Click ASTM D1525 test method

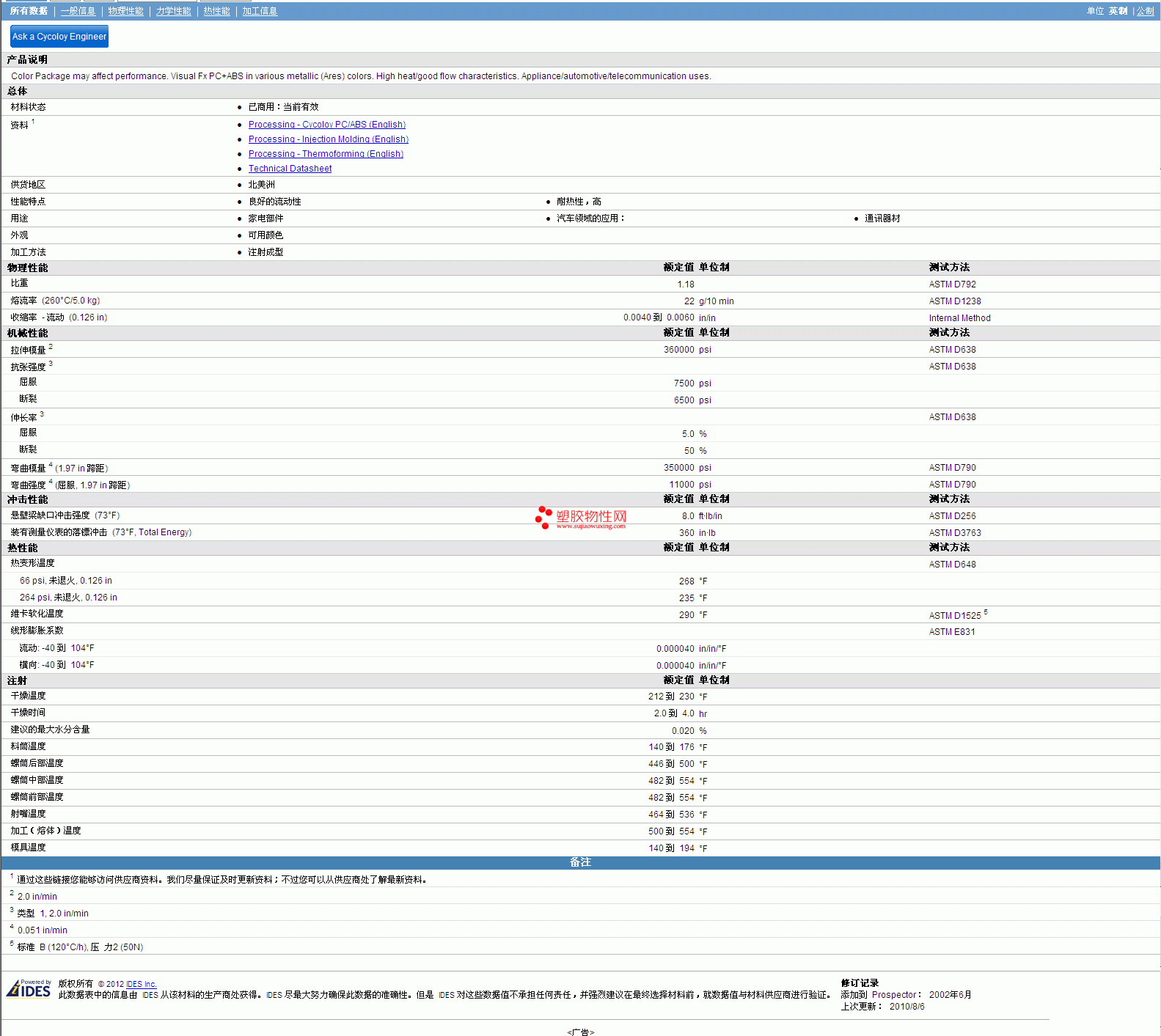click(955, 616)
